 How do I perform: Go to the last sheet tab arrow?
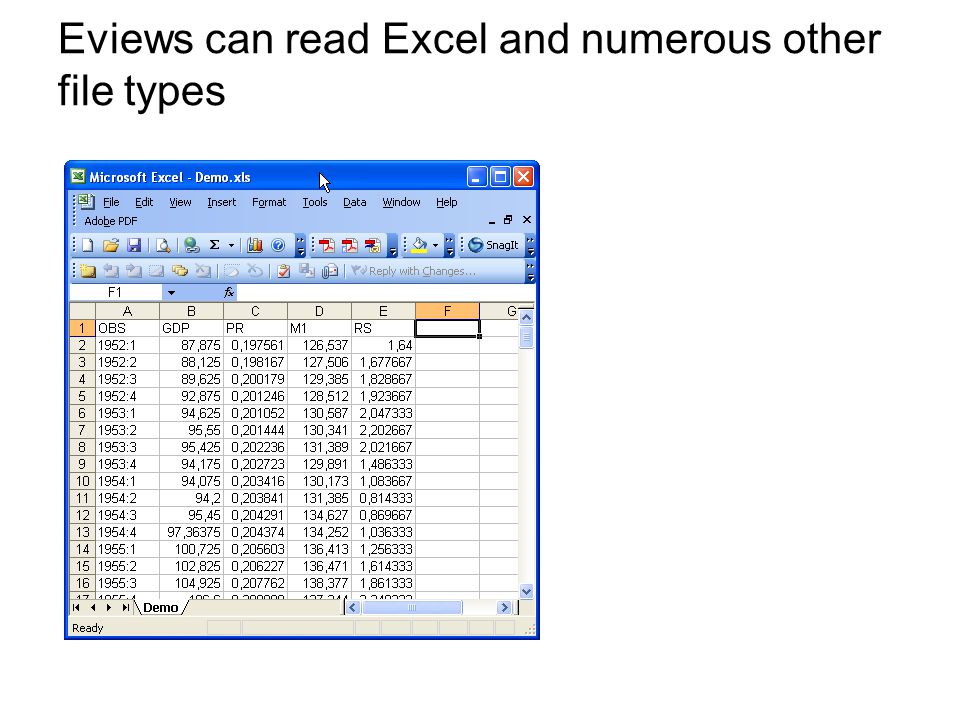pos(126,607)
